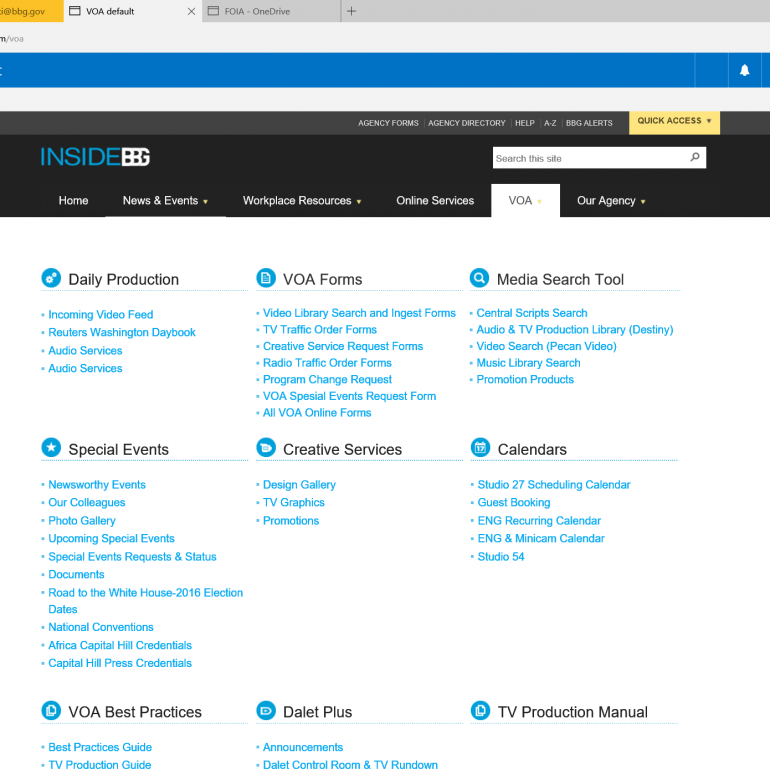Open National Conventions link

(101, 627)
